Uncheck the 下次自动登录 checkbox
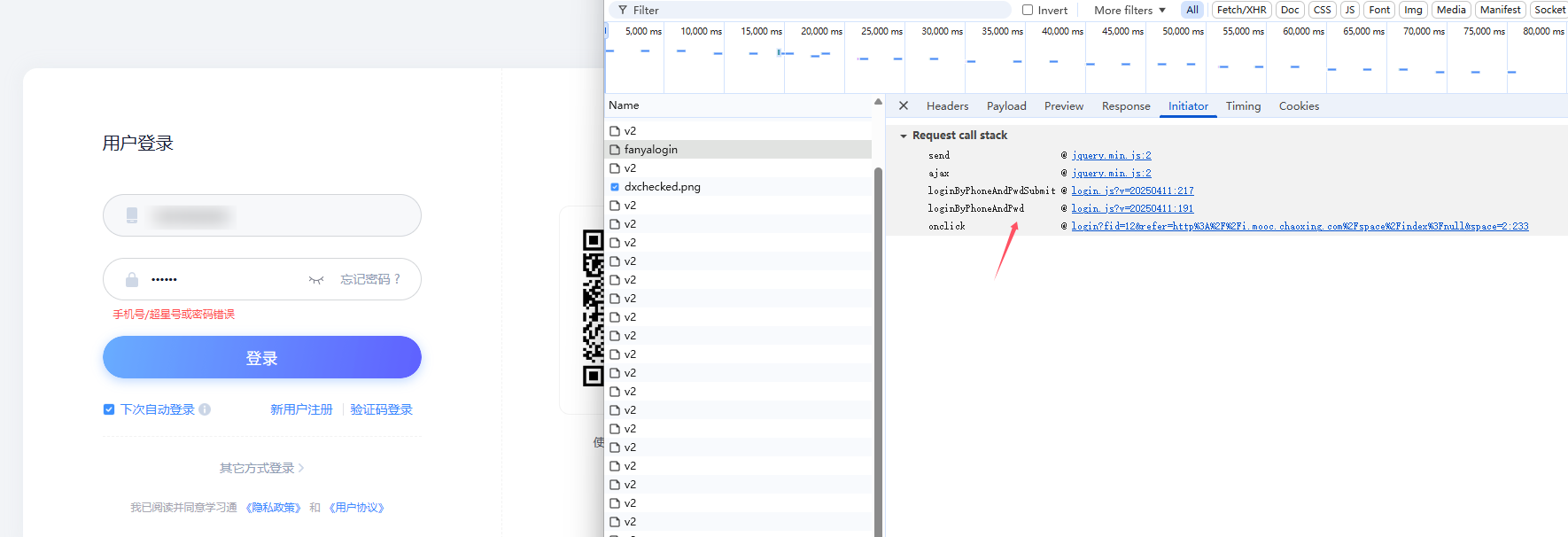Image resolution: width=1568 pixels, height=537 pixels. click(x=109, y=409)
